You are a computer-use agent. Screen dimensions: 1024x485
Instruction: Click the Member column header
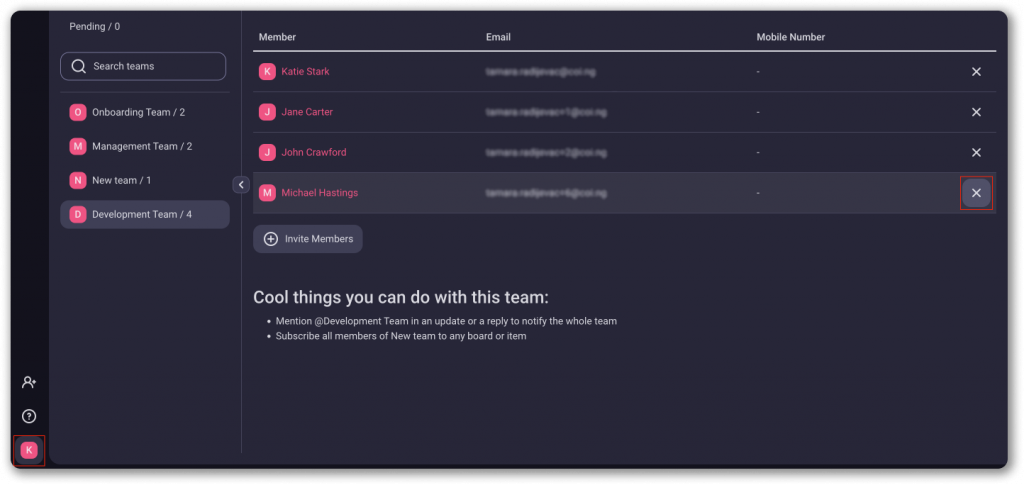click(x=277, y=38)
